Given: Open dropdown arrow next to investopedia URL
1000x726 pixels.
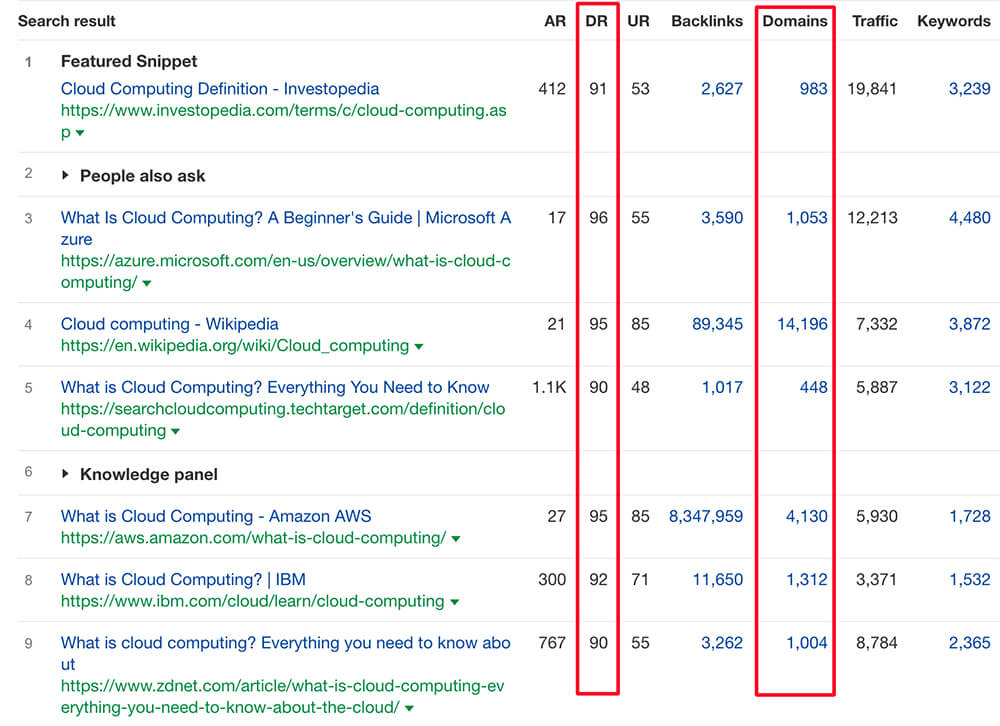Looking at the screenshot, I should [x=80, y=133].
